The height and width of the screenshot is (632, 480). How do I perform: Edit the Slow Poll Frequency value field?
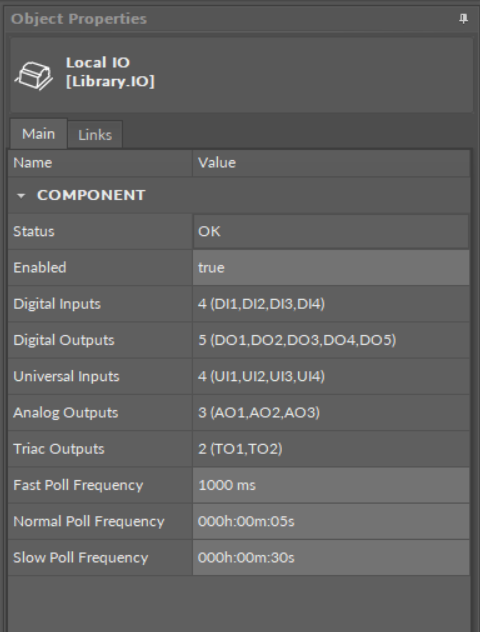[x=331, y=558]
